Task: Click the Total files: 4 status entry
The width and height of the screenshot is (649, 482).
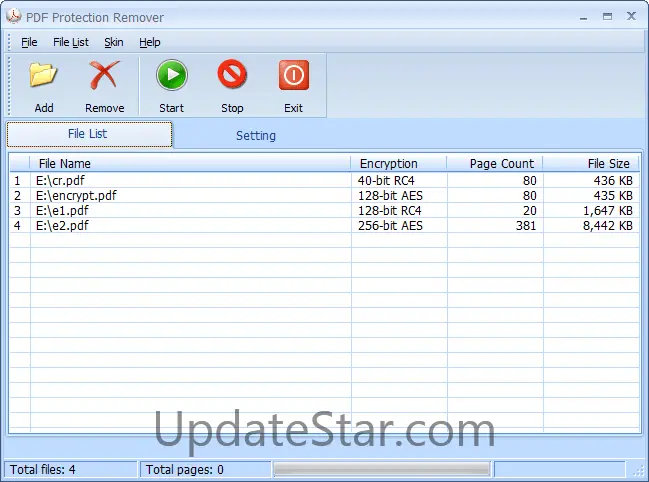Action: tap(70, 470)
